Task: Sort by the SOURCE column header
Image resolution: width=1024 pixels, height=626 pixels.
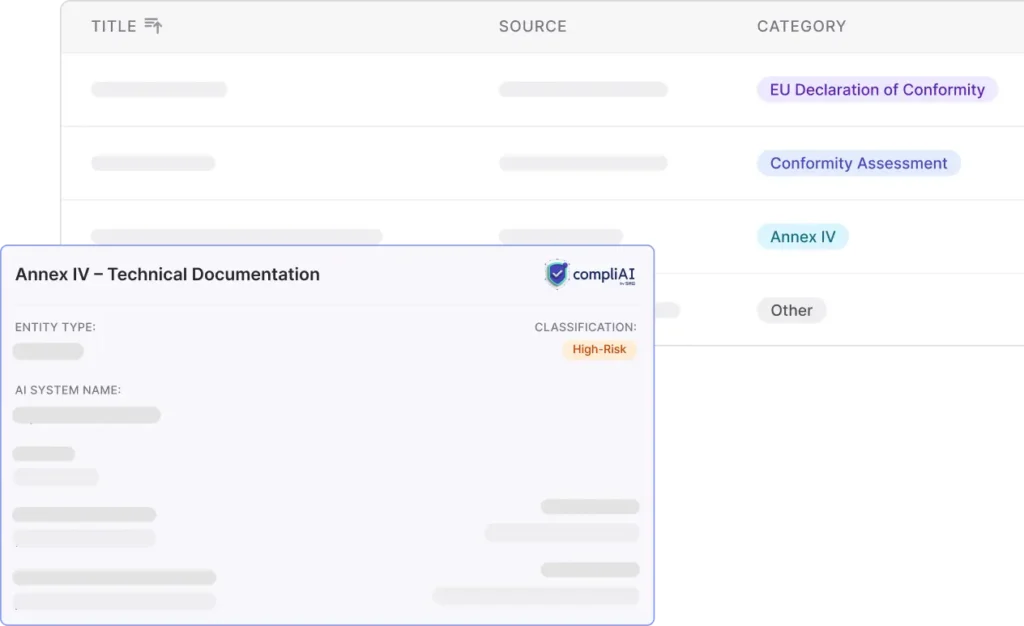Action: pyautogui.click(x=532, y=26)
